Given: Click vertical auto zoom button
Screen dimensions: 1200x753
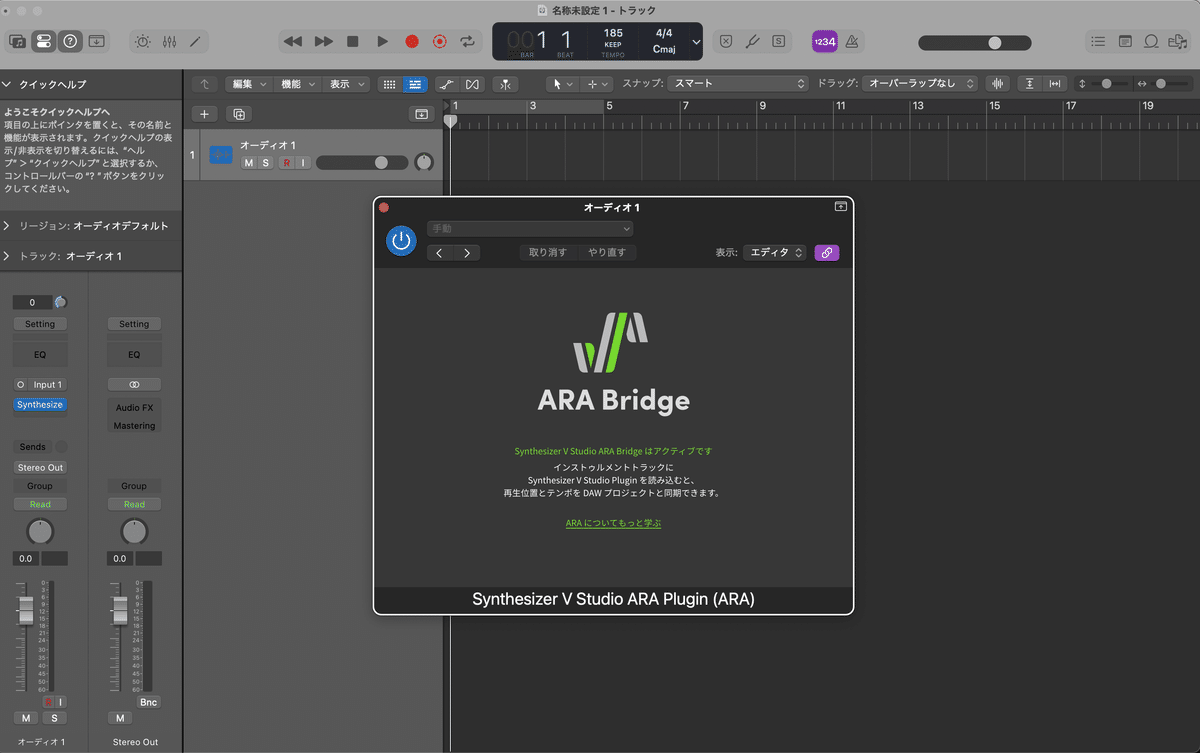Looking at the screenshot, I should (x=1031, y=84).
